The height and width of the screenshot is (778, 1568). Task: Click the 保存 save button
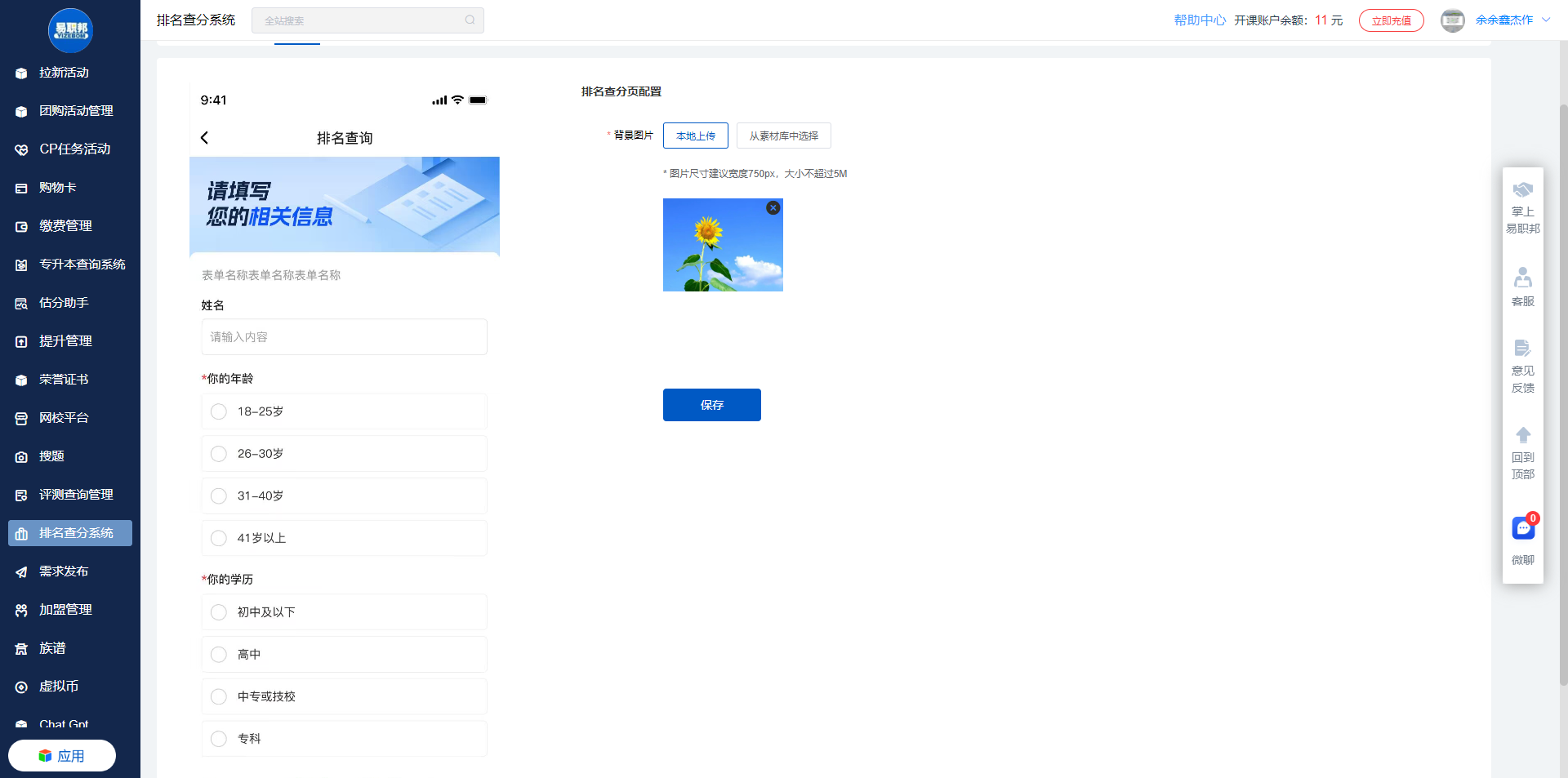click(x=711, y=405)
